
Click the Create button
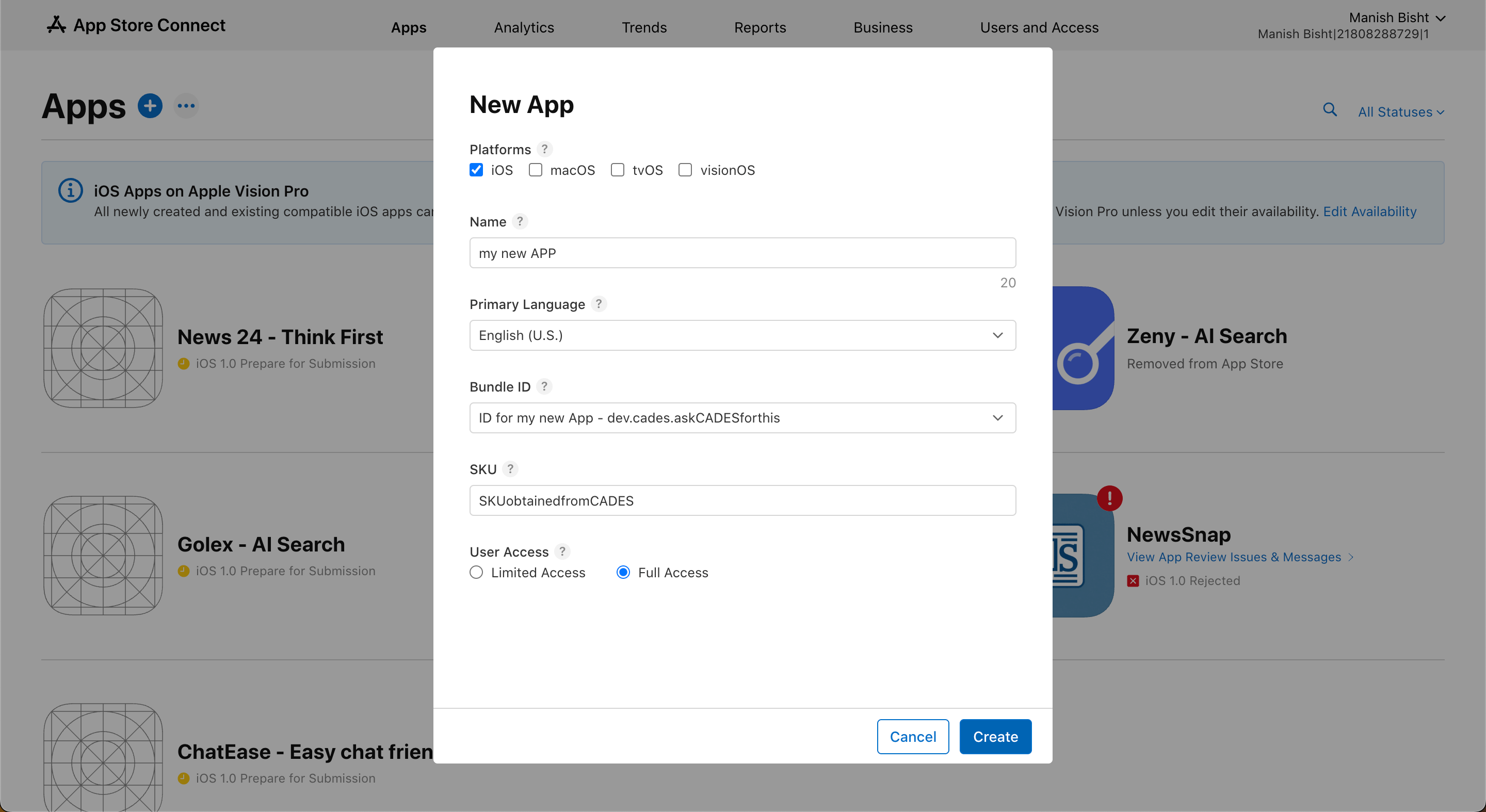click(995, 737)
